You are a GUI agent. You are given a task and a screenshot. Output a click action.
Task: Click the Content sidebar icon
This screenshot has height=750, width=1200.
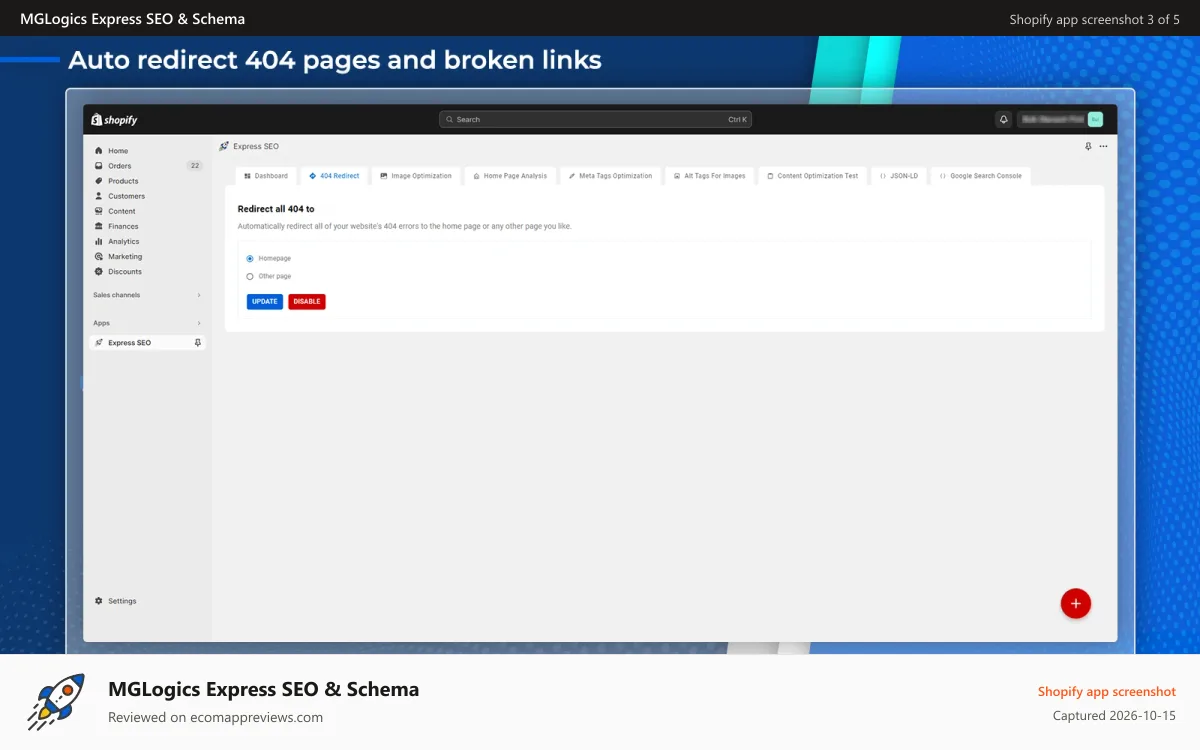click(99, 211)
